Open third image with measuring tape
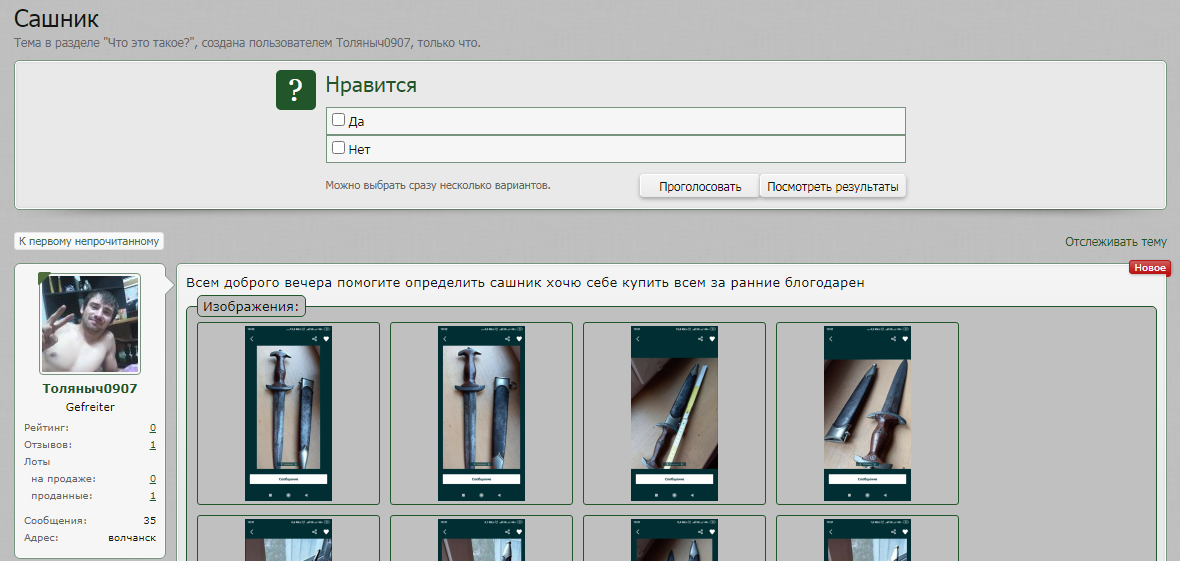Screen dimensions: 1180x561 point(674,413)
